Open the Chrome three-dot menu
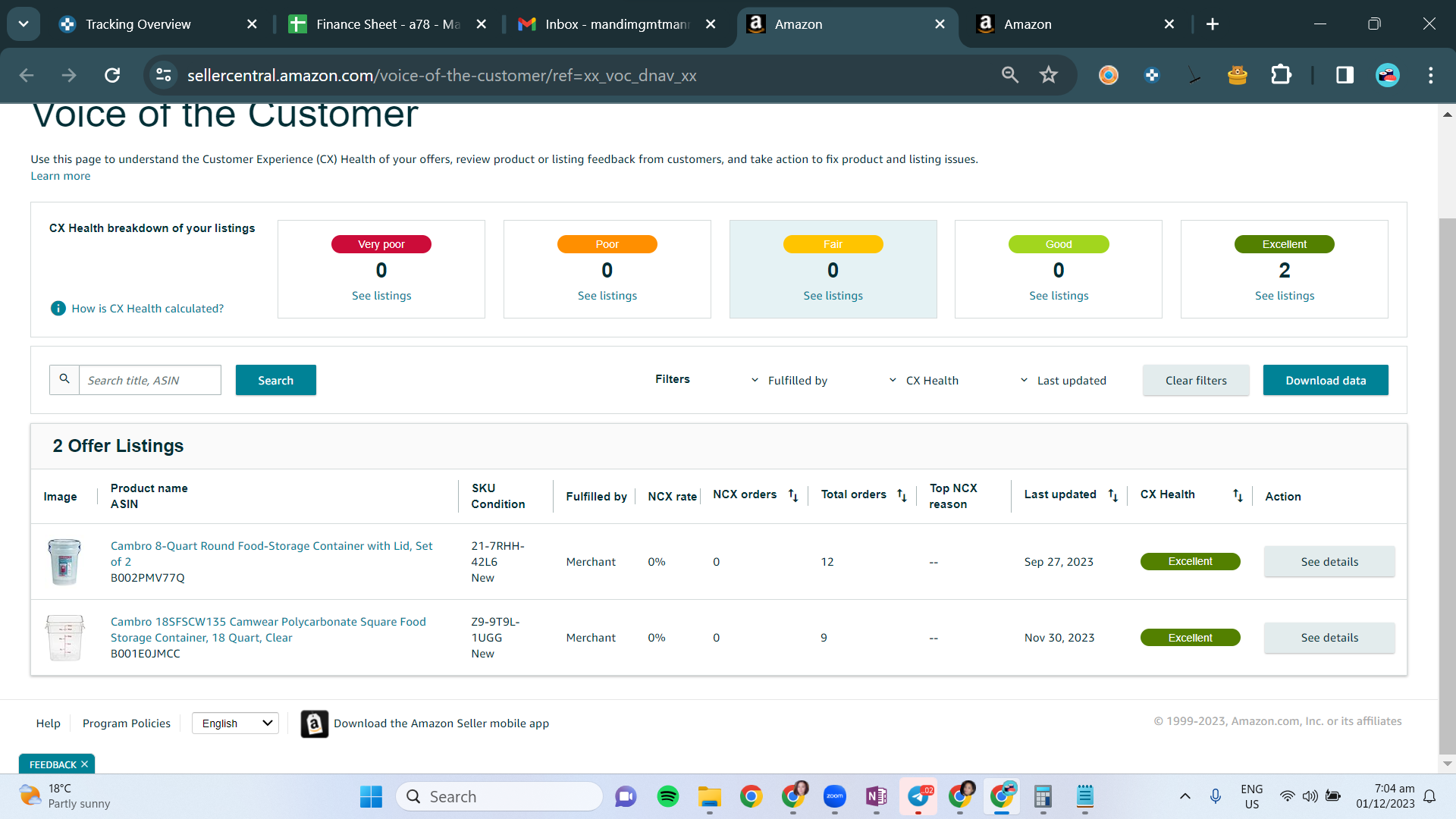 click(x=1431, y=75)
